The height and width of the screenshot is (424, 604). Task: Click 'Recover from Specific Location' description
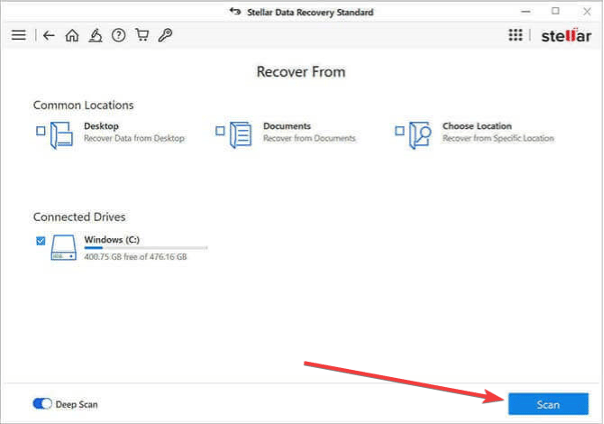click(x=498, y=138)
